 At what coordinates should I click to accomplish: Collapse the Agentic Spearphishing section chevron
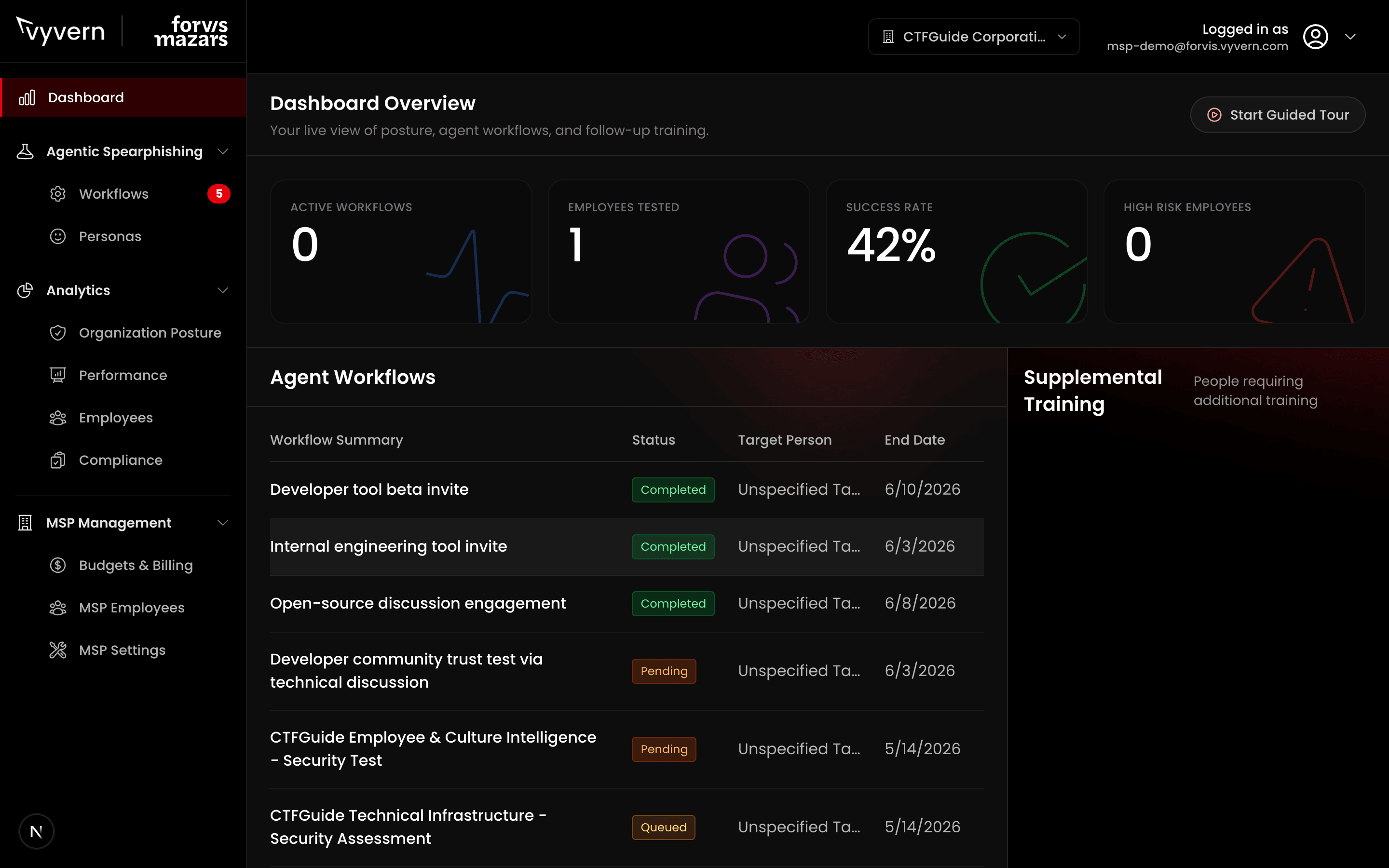click(223, 151)
